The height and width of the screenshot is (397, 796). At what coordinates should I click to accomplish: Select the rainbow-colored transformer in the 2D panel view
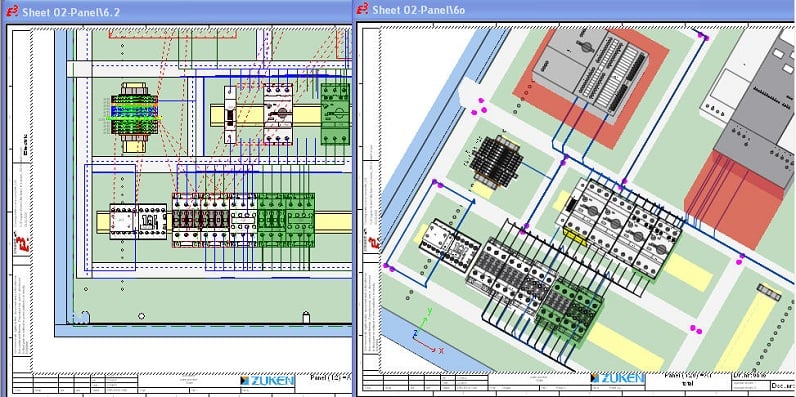point(135,117)
